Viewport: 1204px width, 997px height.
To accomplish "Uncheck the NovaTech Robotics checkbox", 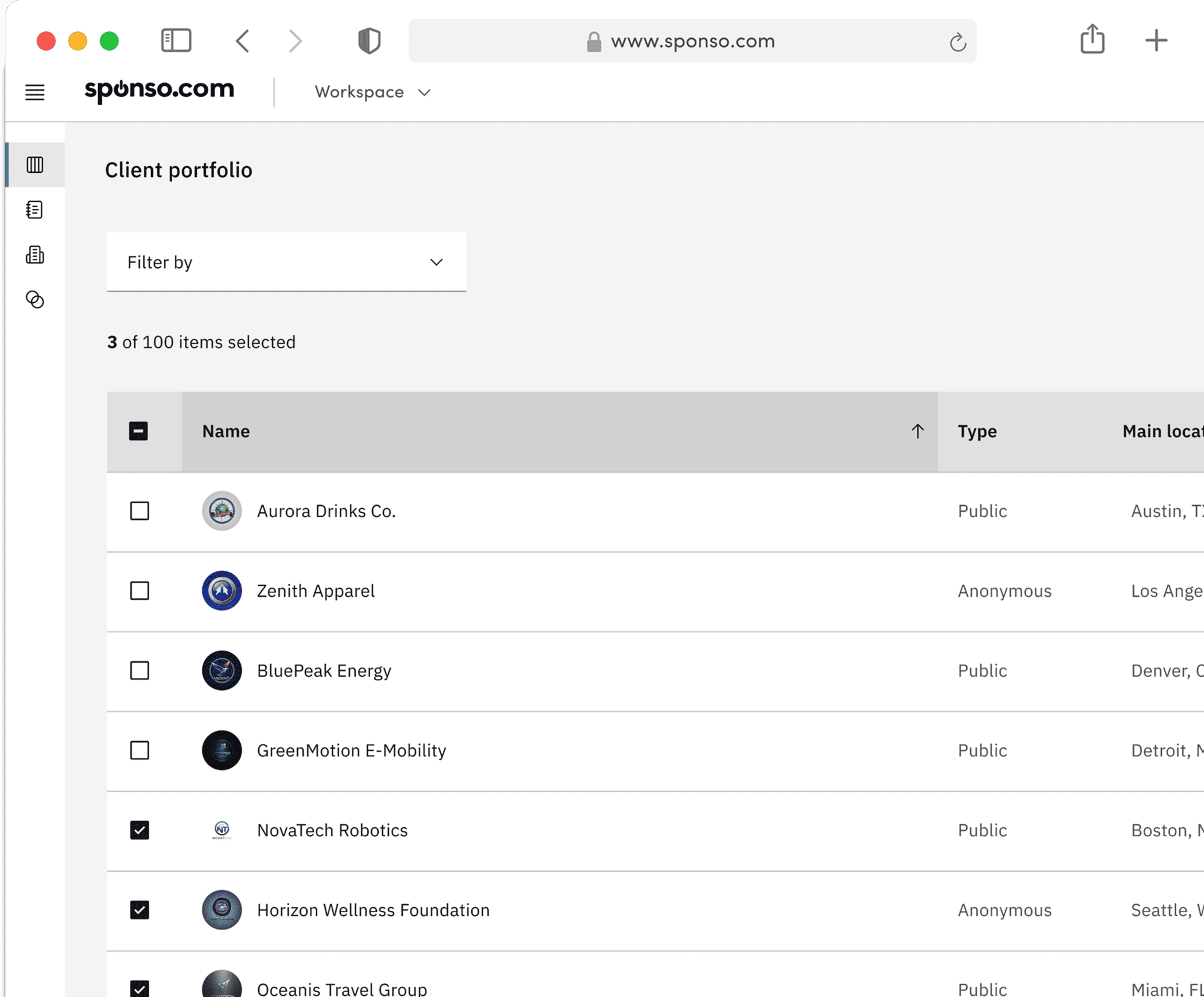I will coord(140,830).
